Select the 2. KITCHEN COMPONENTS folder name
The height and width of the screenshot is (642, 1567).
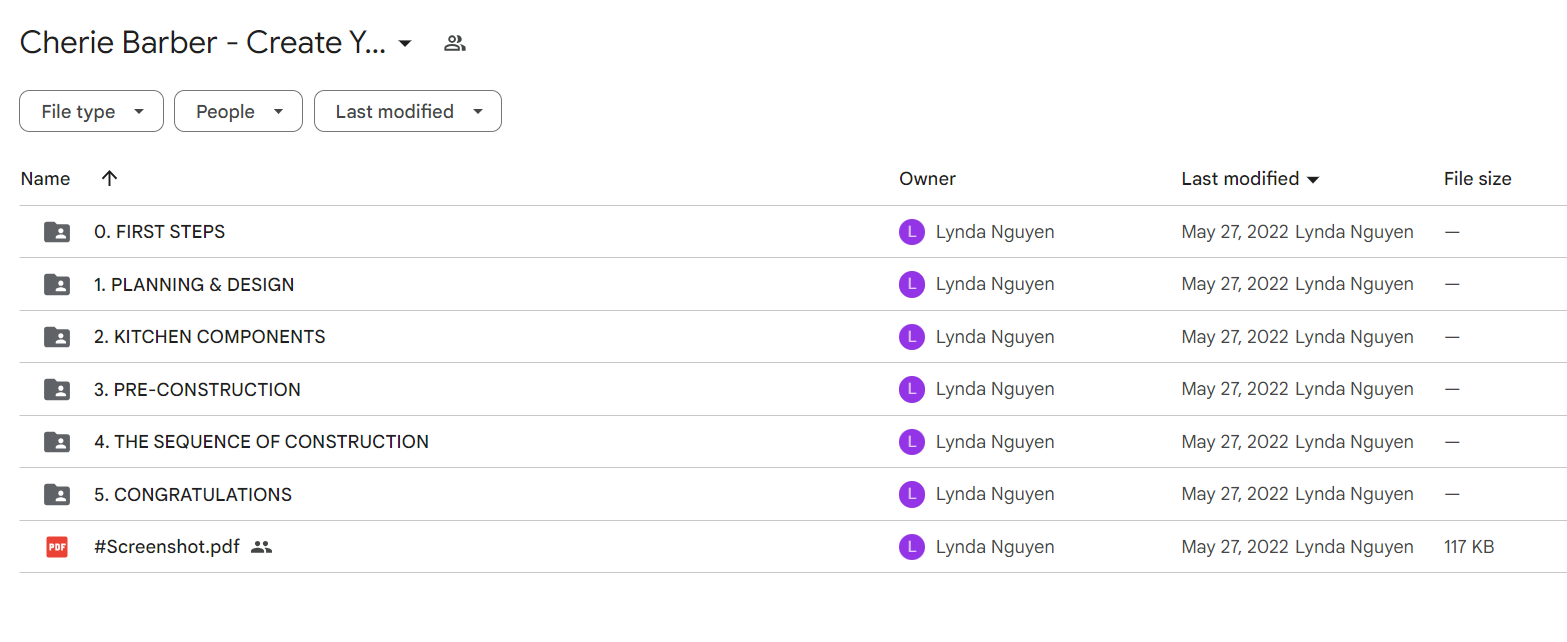tap(209, 337)
